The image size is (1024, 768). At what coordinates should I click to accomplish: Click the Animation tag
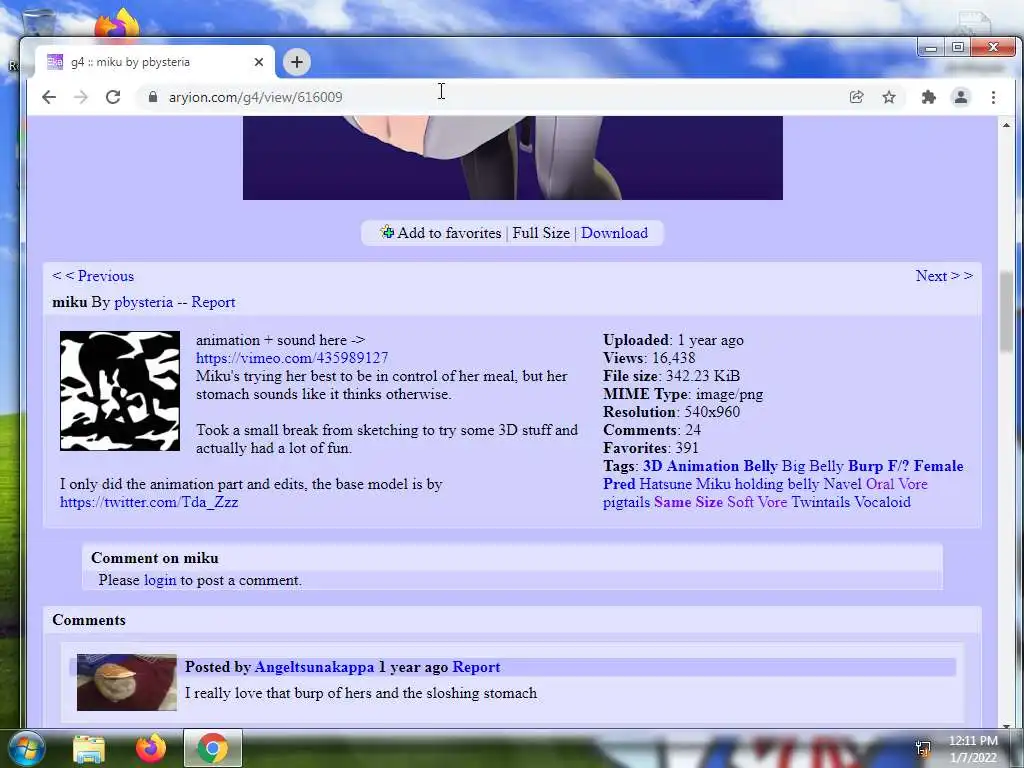click(703, 466)
